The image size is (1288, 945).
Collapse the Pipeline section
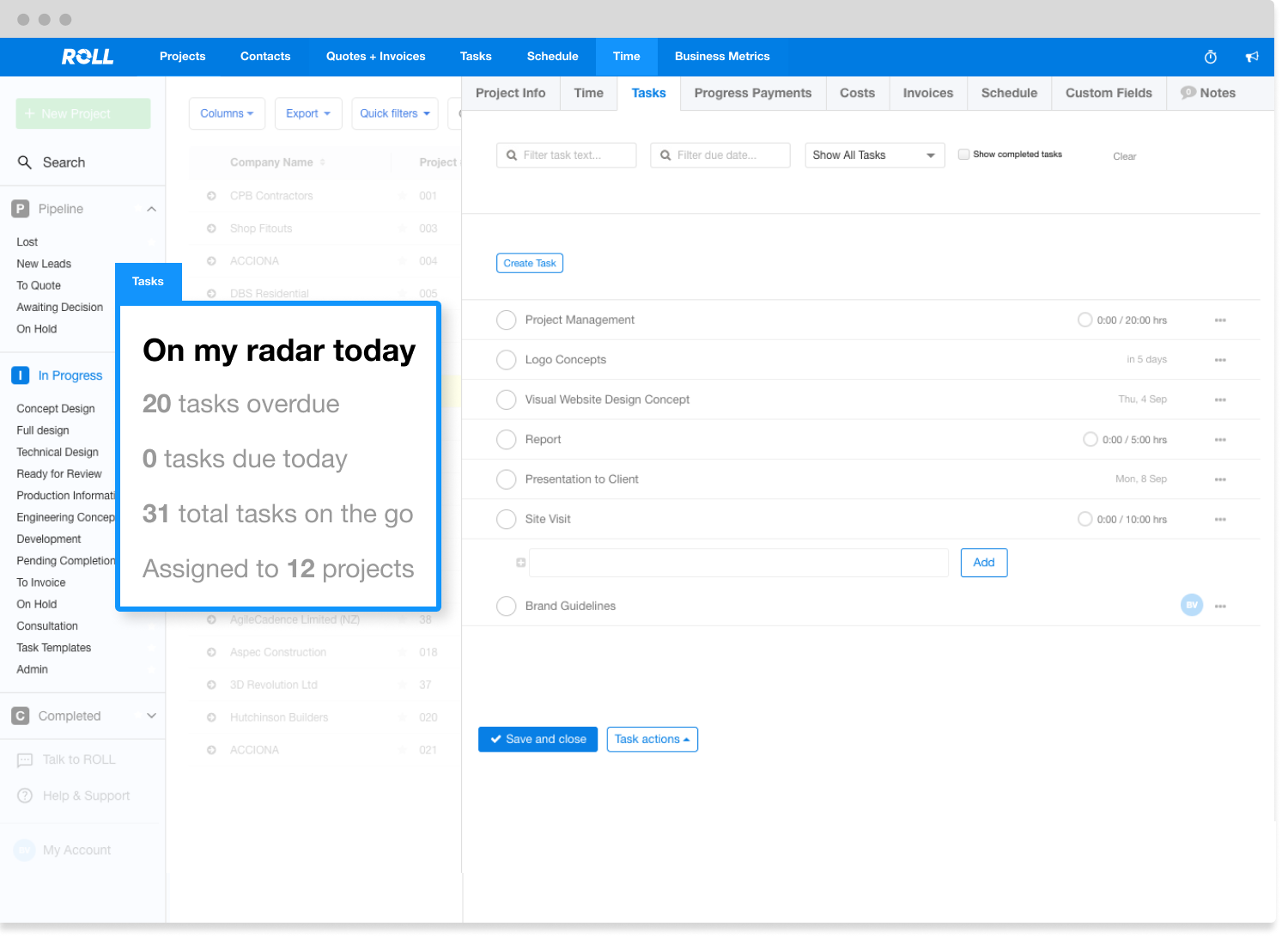tap(151, 209)
